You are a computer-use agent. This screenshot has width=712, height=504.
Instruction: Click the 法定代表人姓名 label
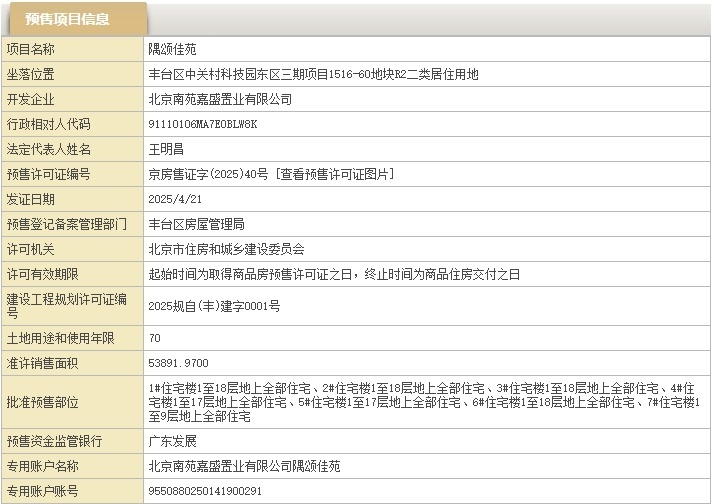49,149
